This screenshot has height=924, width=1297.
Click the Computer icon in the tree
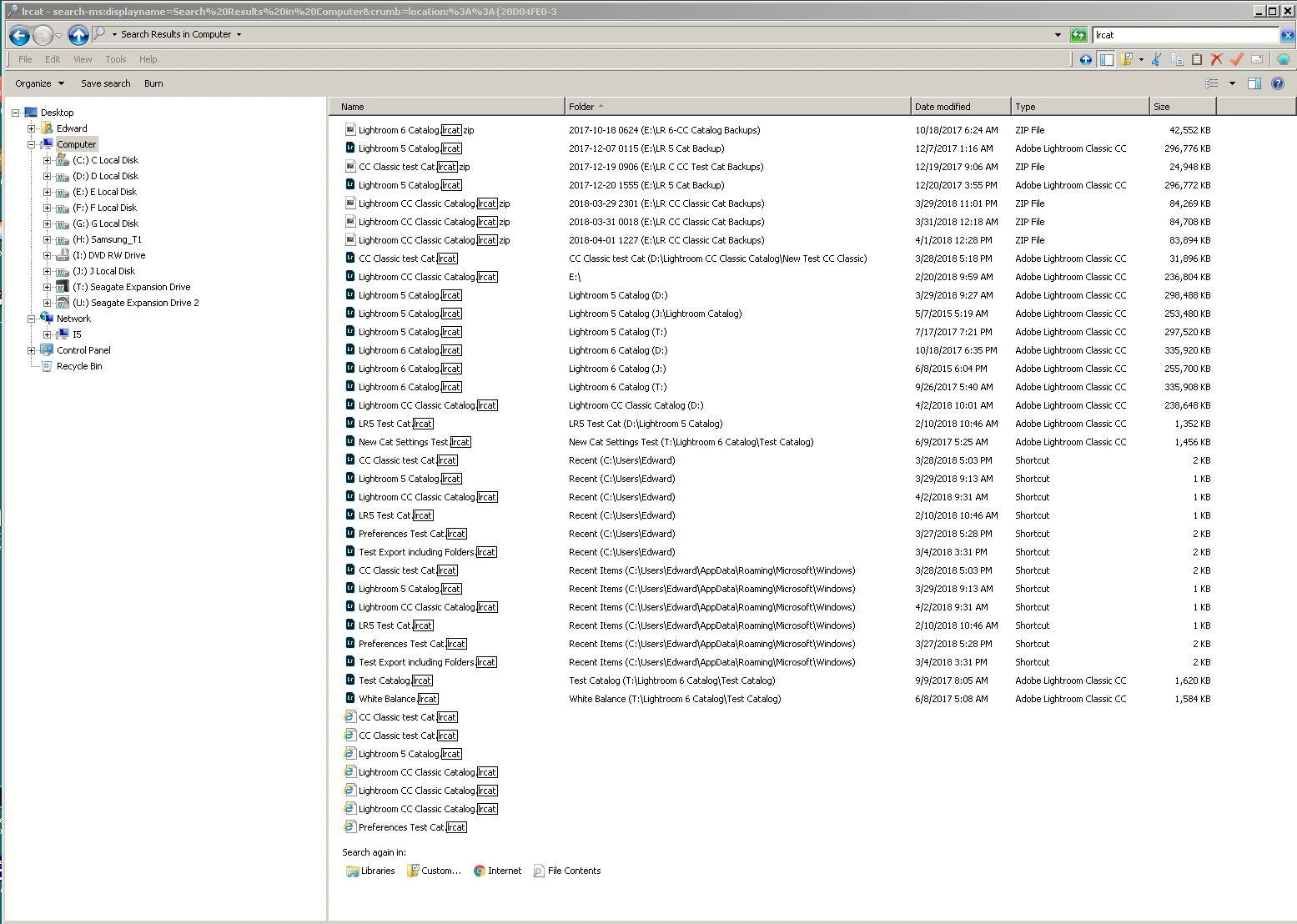click(48, 144)
